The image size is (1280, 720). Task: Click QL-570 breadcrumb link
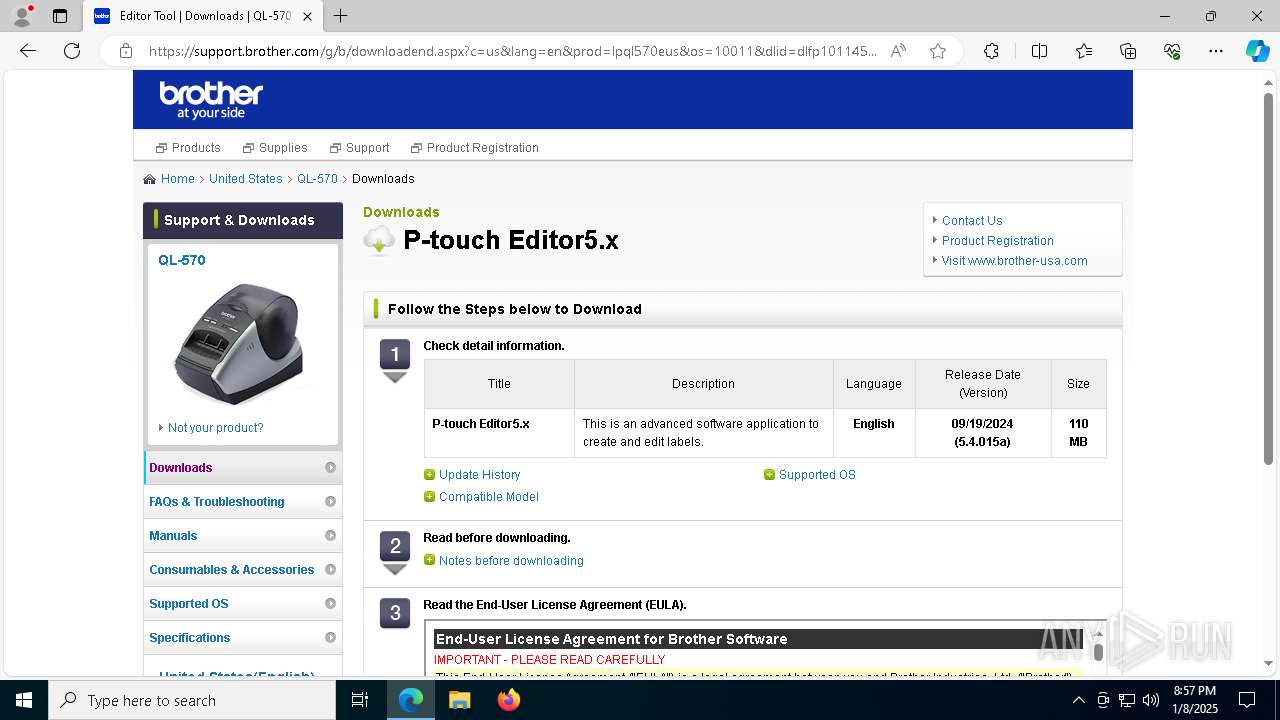pos(317,179)
